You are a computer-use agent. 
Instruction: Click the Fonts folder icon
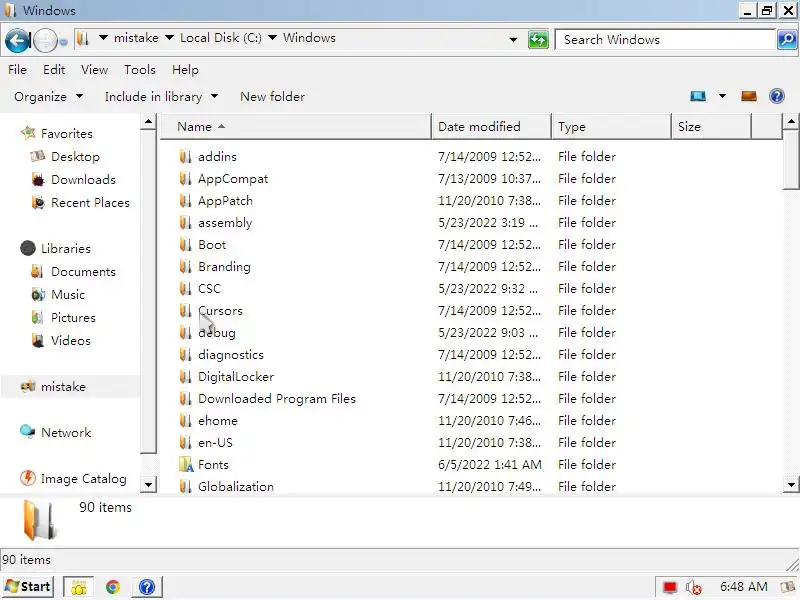[x=186, y=464]
